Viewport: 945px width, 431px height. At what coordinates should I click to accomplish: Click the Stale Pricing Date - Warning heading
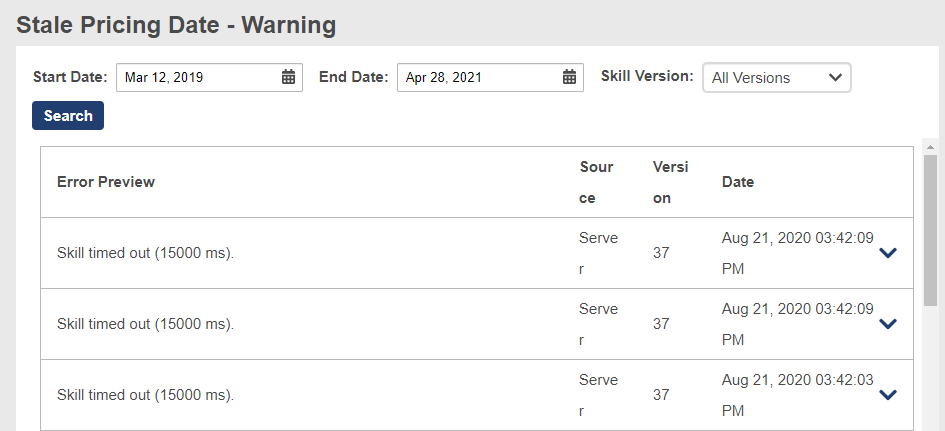point(176,25)
